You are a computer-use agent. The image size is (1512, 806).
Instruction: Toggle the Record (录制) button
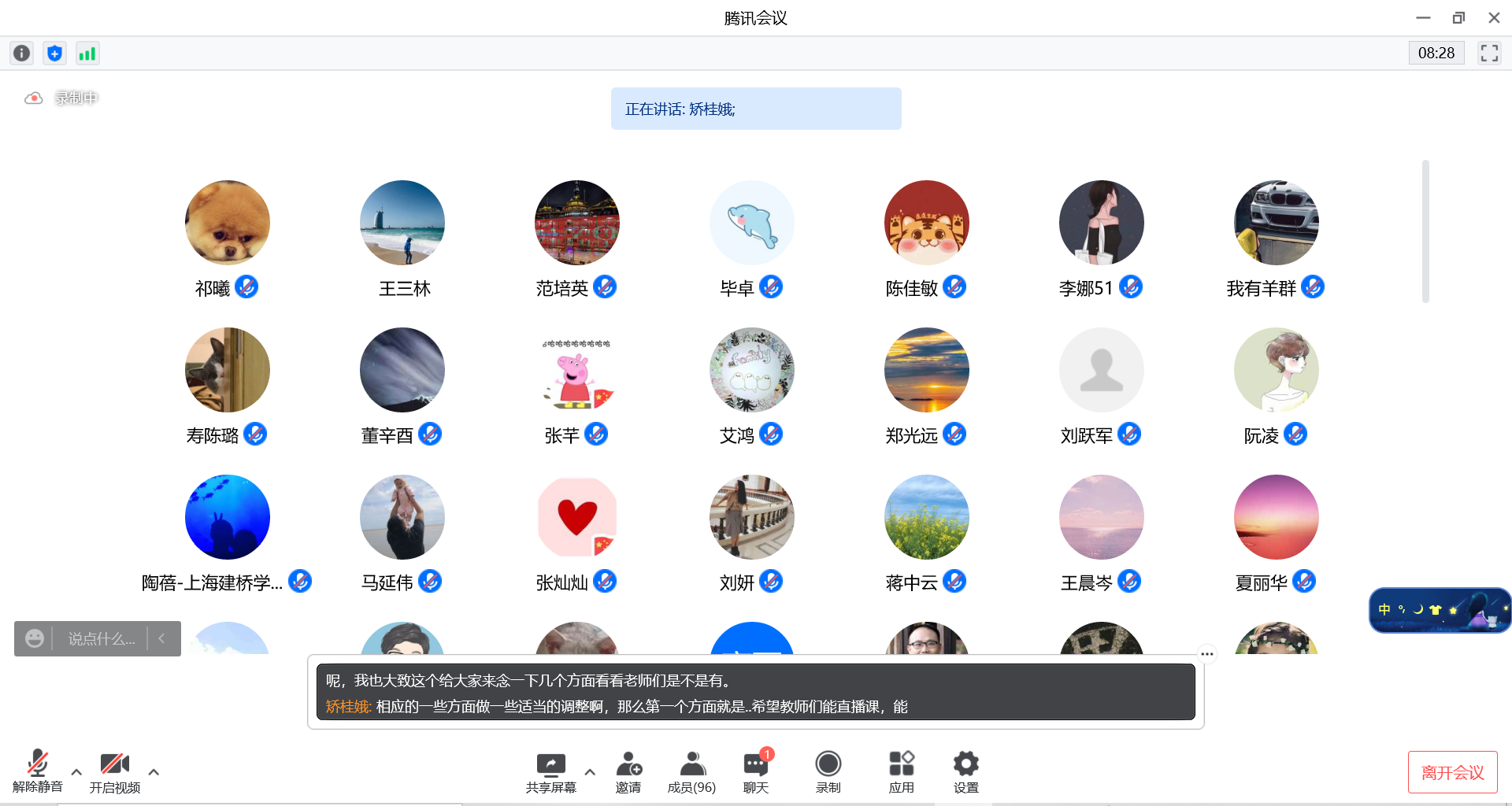[x=828, y=771]
